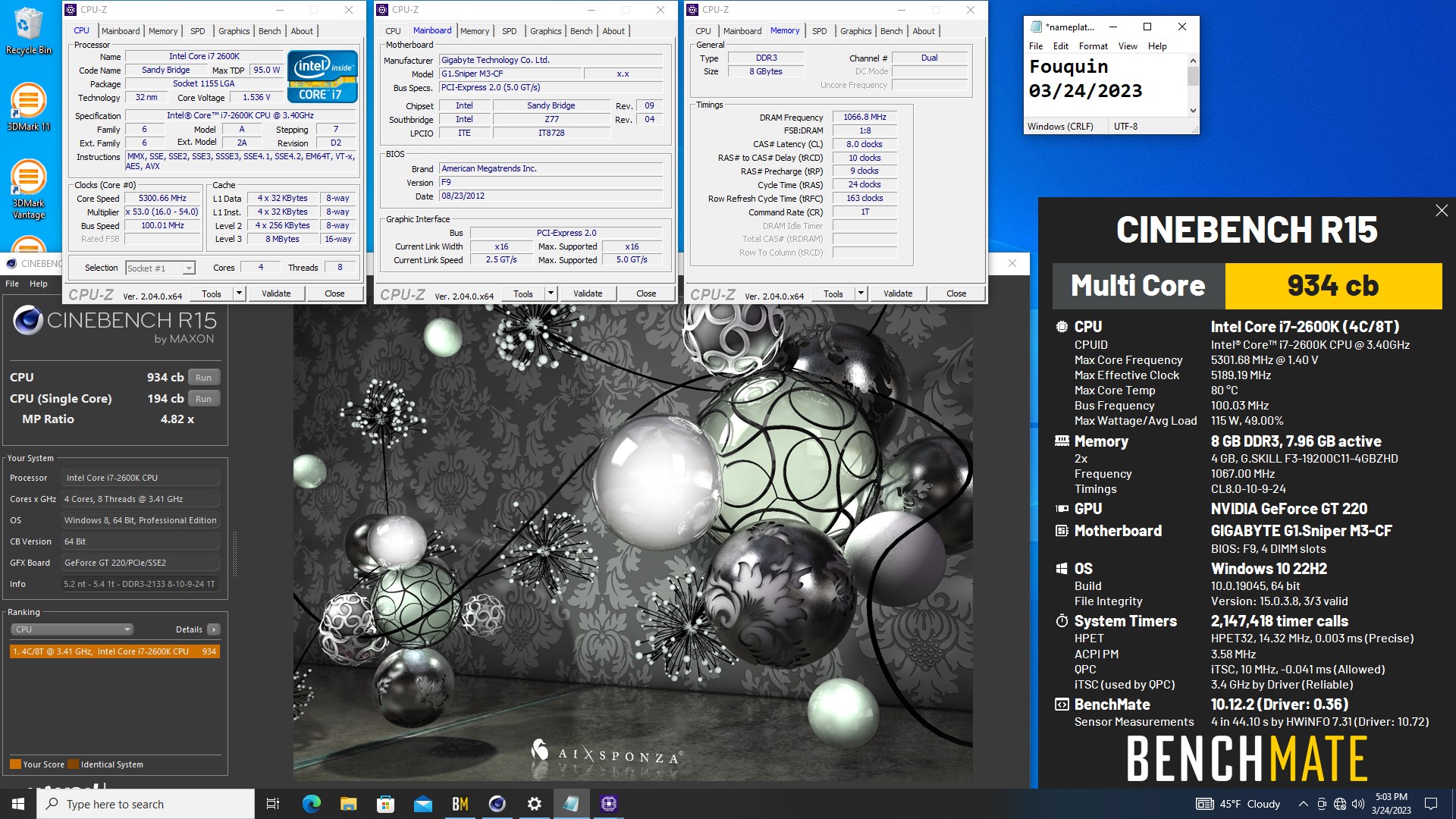Click the BenchMate System Timers icon

[1062, 621]
